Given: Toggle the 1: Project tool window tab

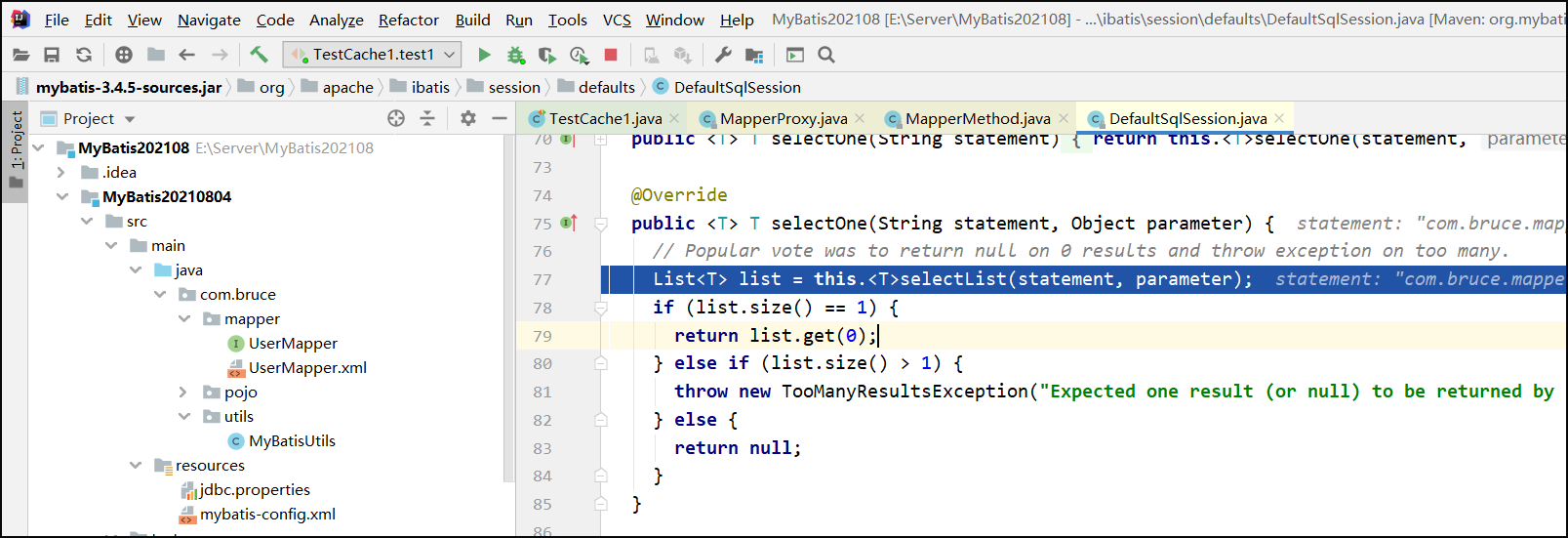Looking at the screenshot, I should pos(16,151).
